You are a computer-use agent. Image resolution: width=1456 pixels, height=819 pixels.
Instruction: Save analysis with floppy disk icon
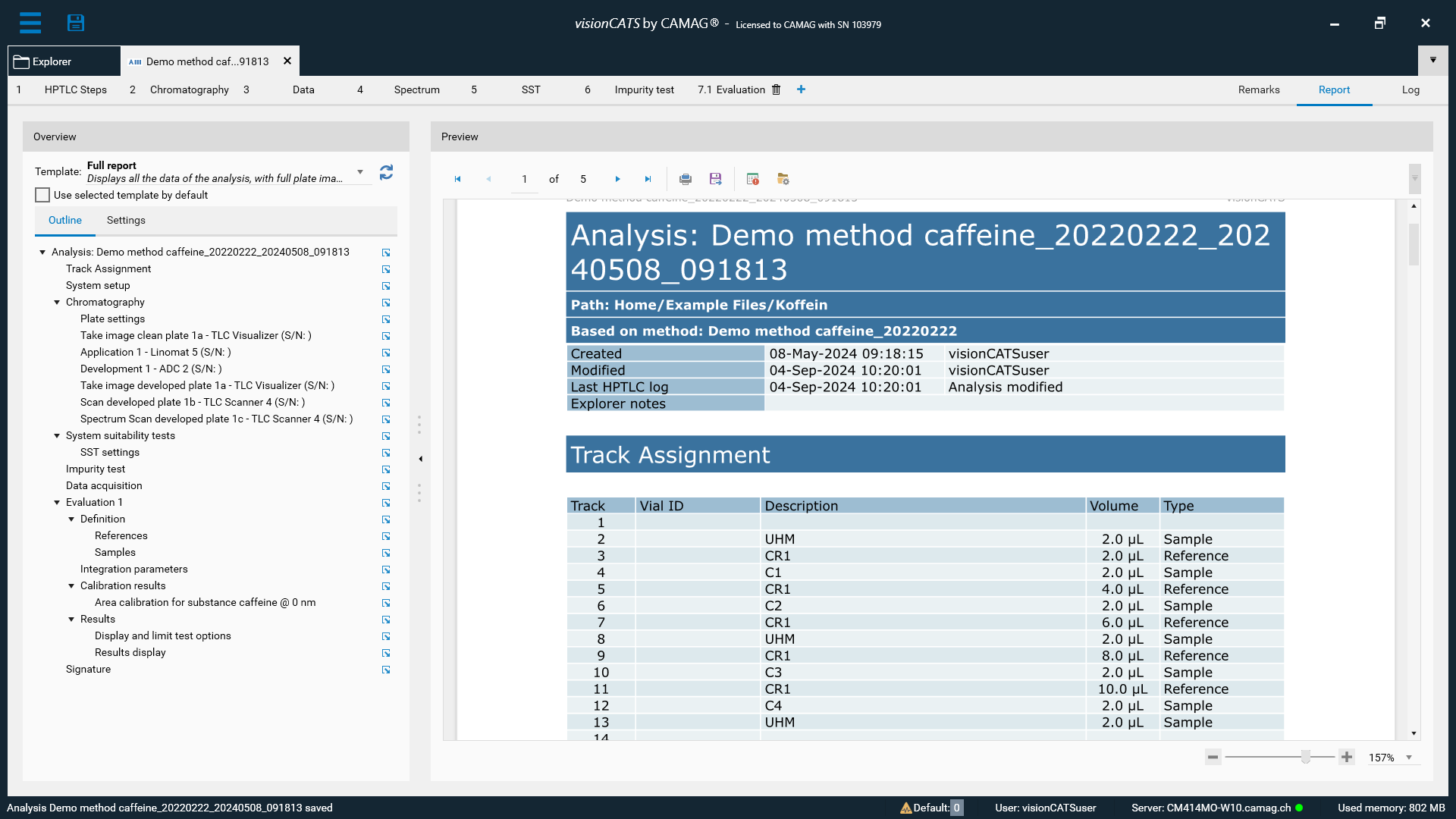[x=75, y=23]
